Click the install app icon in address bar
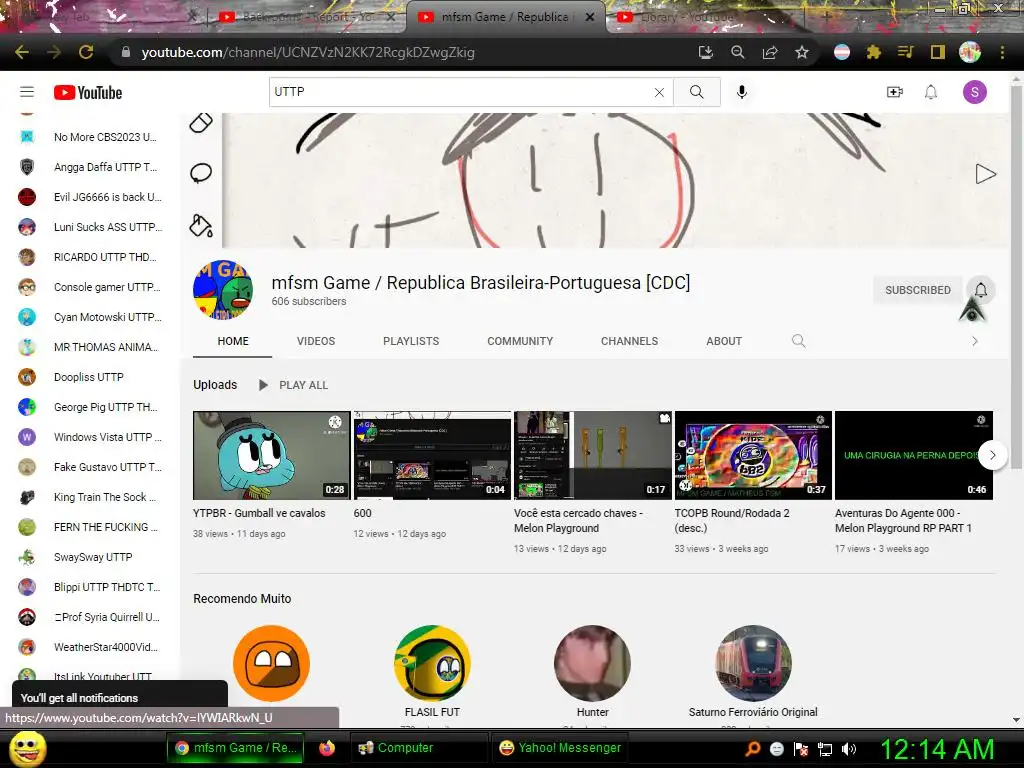This screenshot has height=768, width=1024. [705, 52]
